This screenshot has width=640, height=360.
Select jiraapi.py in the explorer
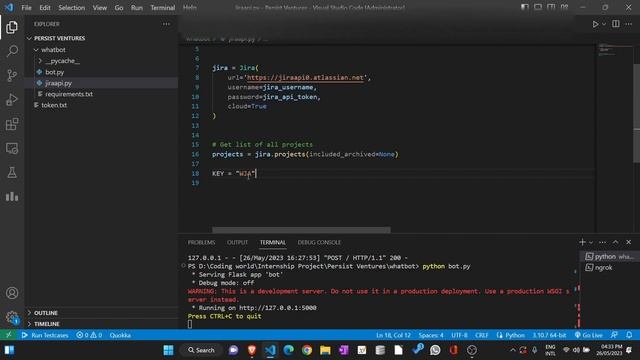[x=101, y=83]
